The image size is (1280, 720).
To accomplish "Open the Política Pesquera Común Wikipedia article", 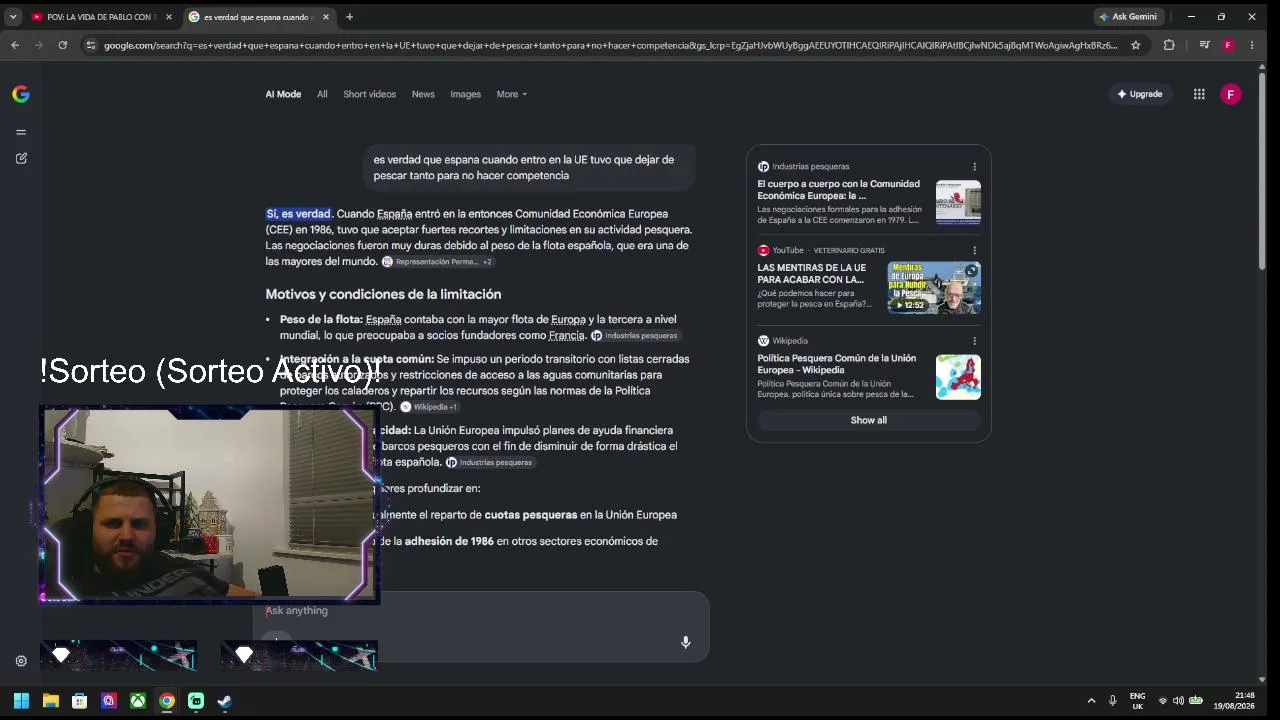I will (837, 364).
